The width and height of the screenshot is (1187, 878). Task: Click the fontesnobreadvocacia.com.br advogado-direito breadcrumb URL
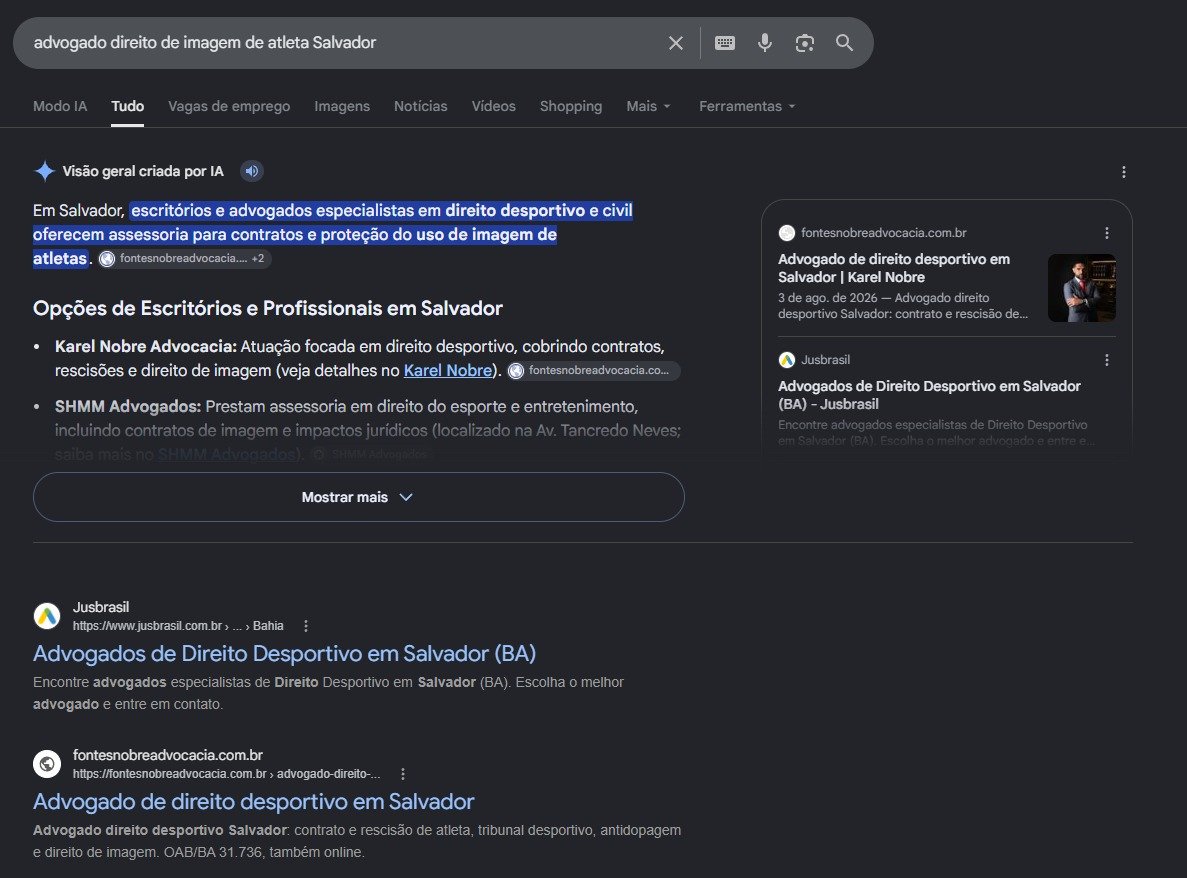click(x=226, y=774)
